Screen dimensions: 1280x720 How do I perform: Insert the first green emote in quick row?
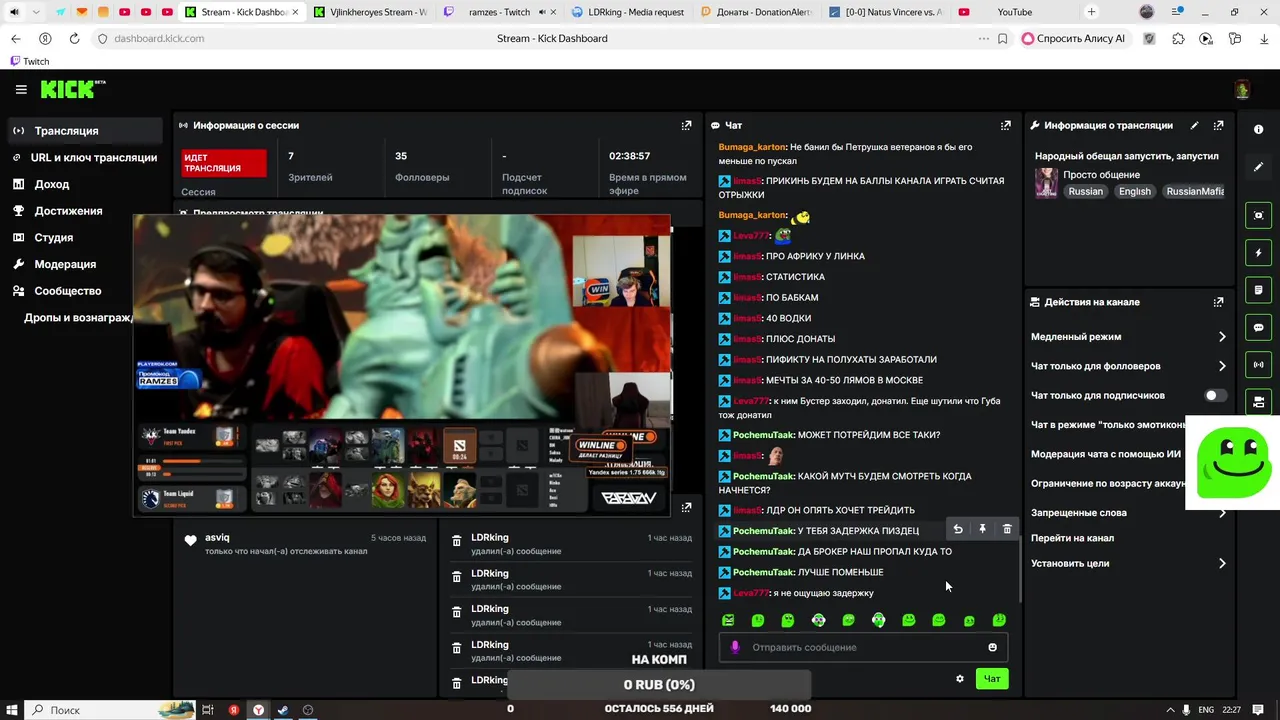click(728, 620)
